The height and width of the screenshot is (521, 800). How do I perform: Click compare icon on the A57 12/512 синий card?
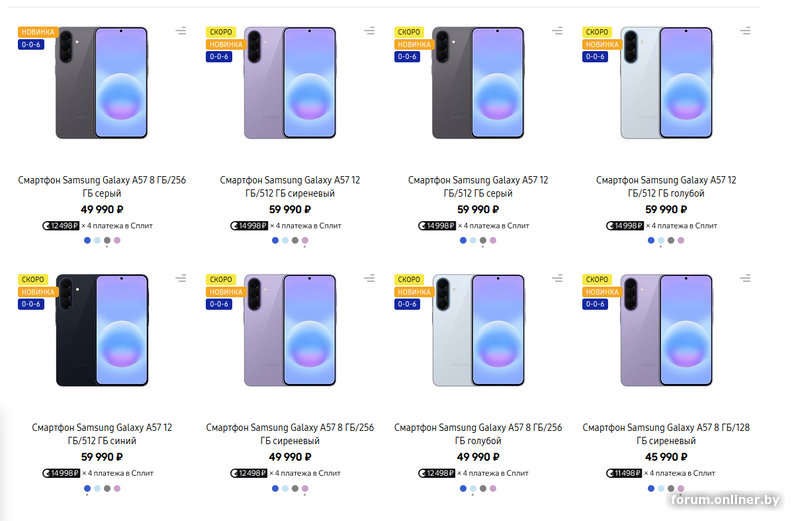click(180, 279)
